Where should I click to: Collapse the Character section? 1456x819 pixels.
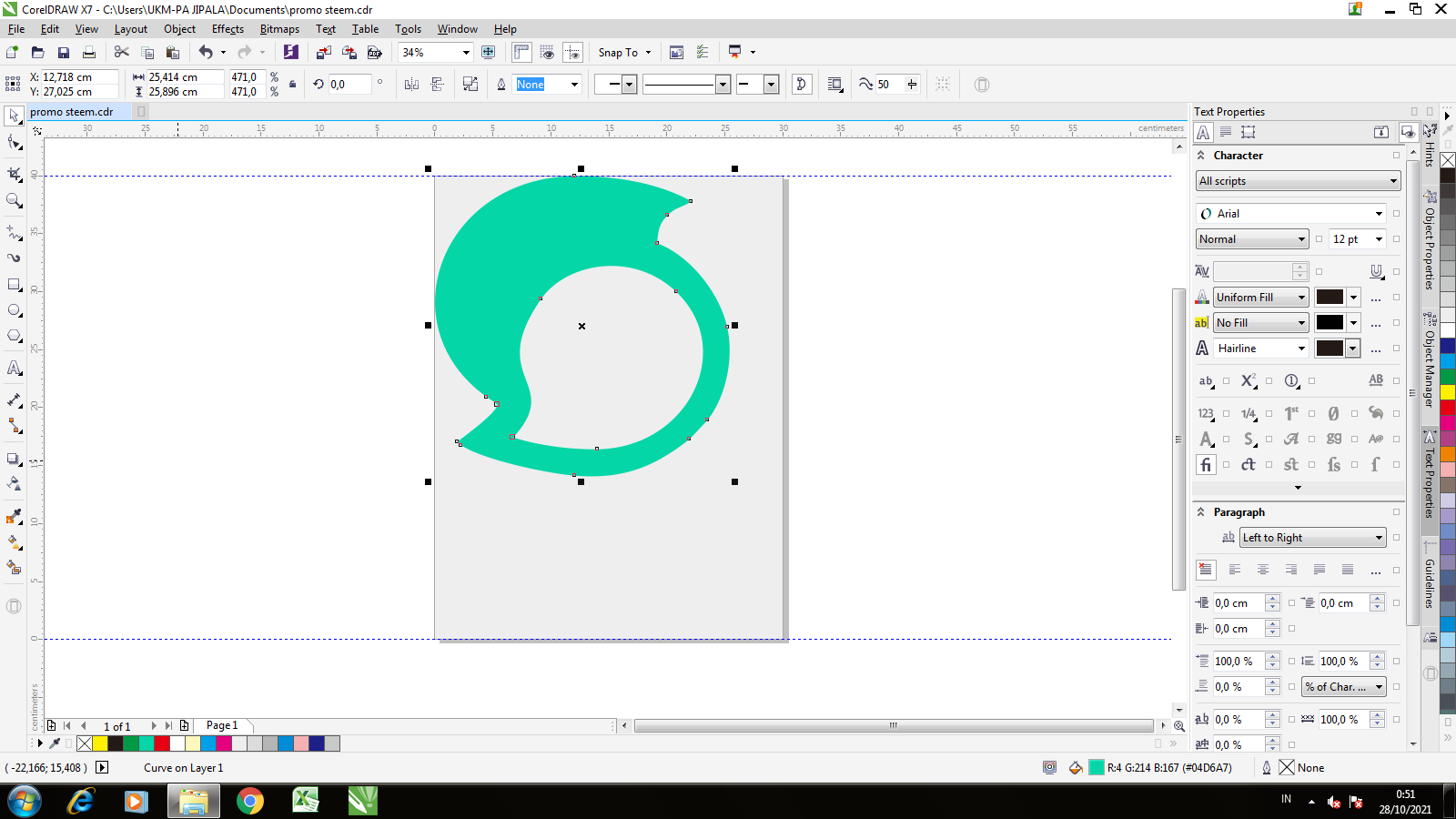coord(1201,156)
